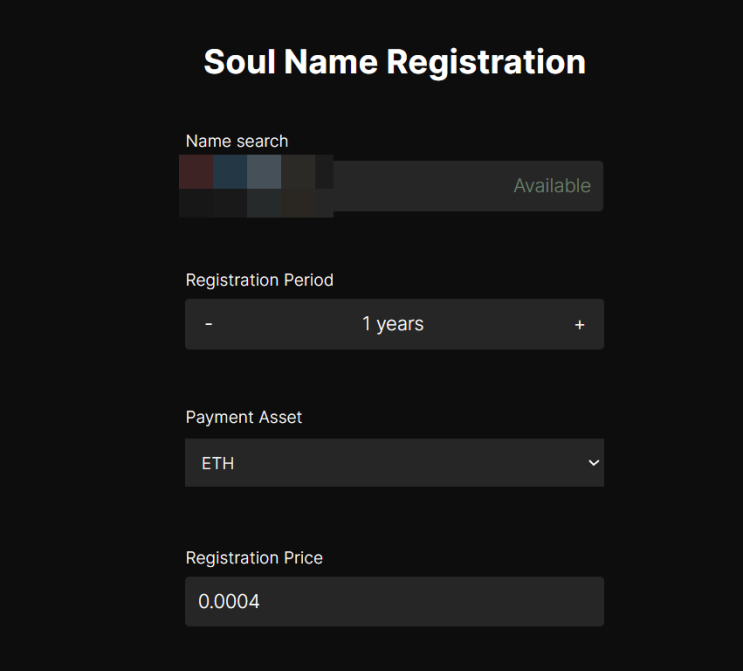
Task: Open the Payment Asset dropdown
Action: pyautogui.click(x=394, y=463)
